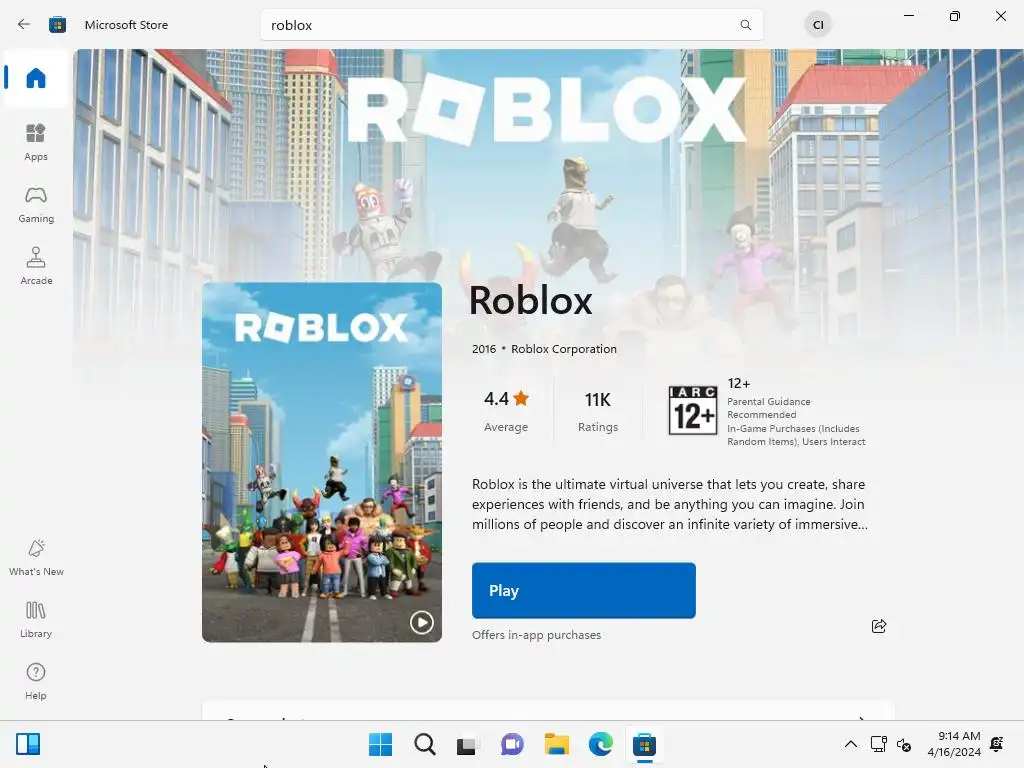This screenshot has width=1024, height=768.
Task: Open Help in the sidebar
Action: point(36,682)
